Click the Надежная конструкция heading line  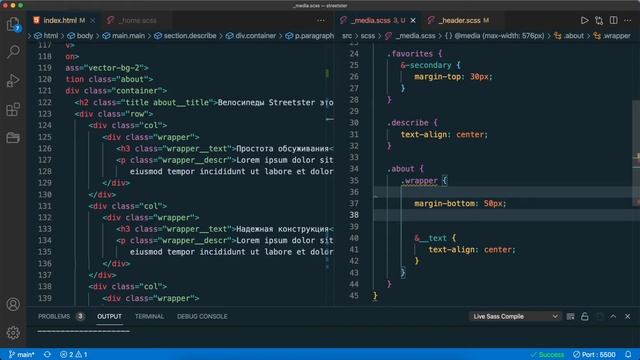point(225,229)
